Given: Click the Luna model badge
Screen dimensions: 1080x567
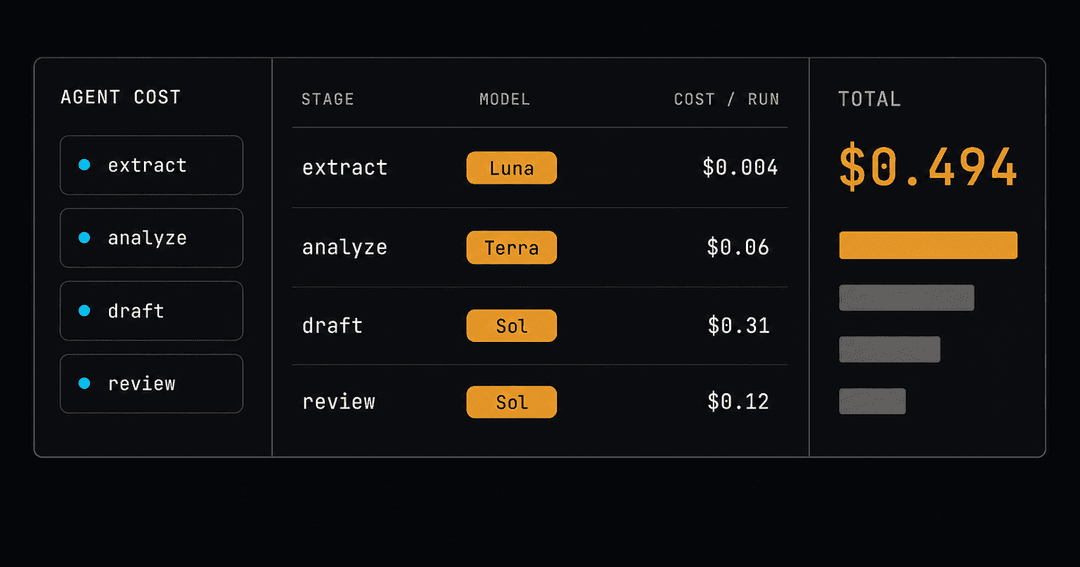Looking at the screenshot, I should tap(512, 167).
